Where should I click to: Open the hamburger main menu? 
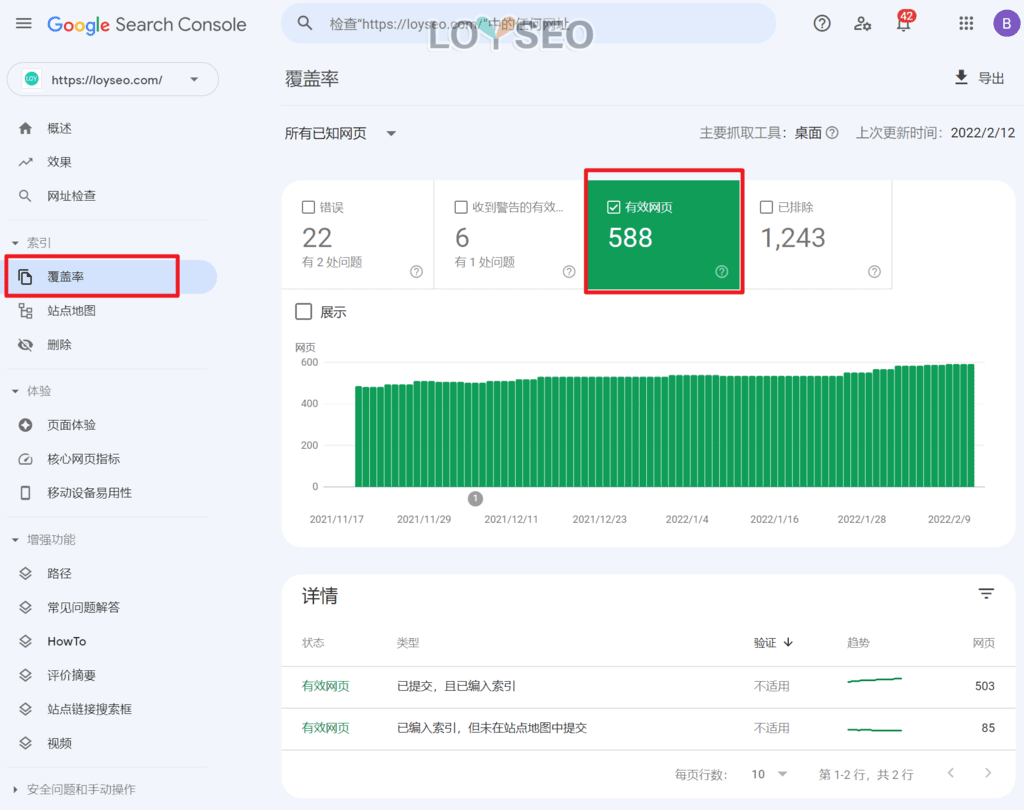click(24, 24)
